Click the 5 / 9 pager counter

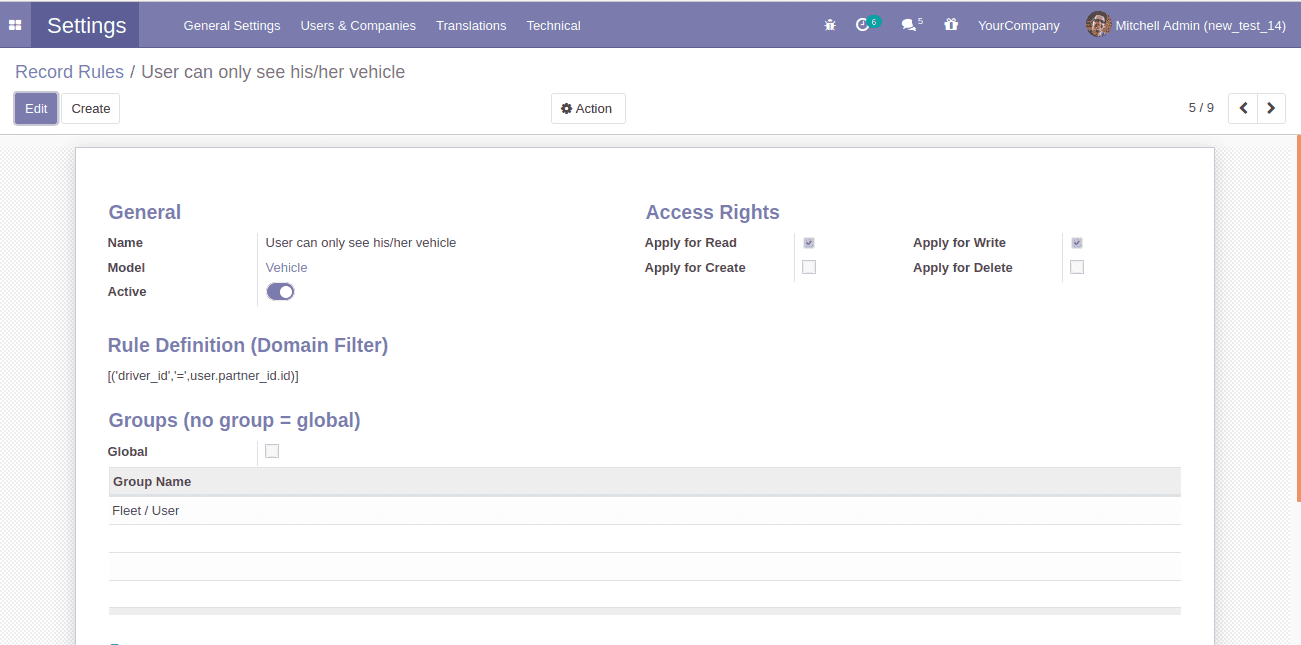coord(1201,108)
